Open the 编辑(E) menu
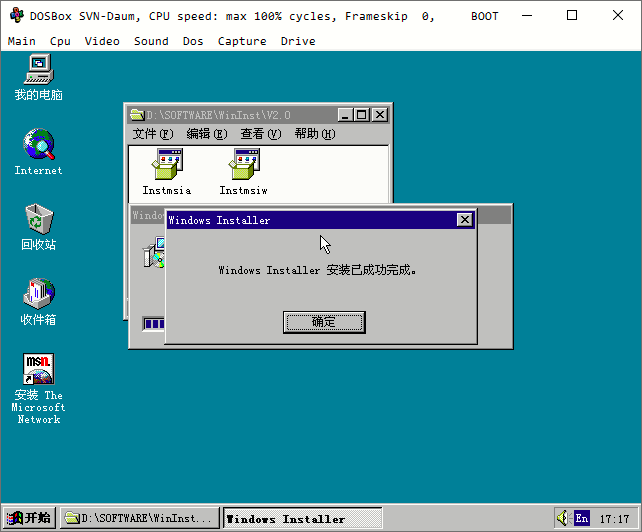The height and width of the screenshot is (532, 642). click(207, 134)
